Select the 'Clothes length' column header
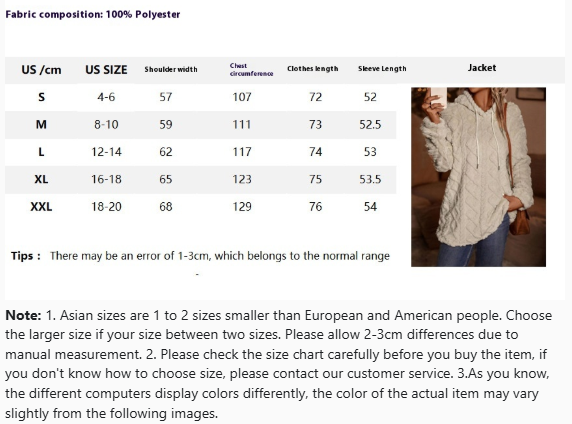 (x=313, y=69)
